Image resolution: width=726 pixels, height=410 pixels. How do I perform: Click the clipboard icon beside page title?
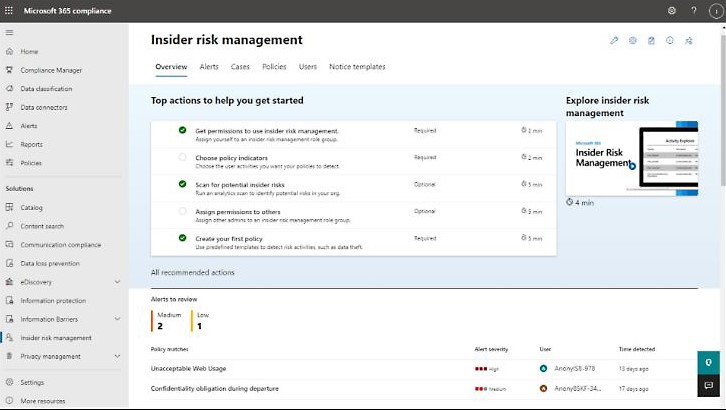tap(651, 40)
